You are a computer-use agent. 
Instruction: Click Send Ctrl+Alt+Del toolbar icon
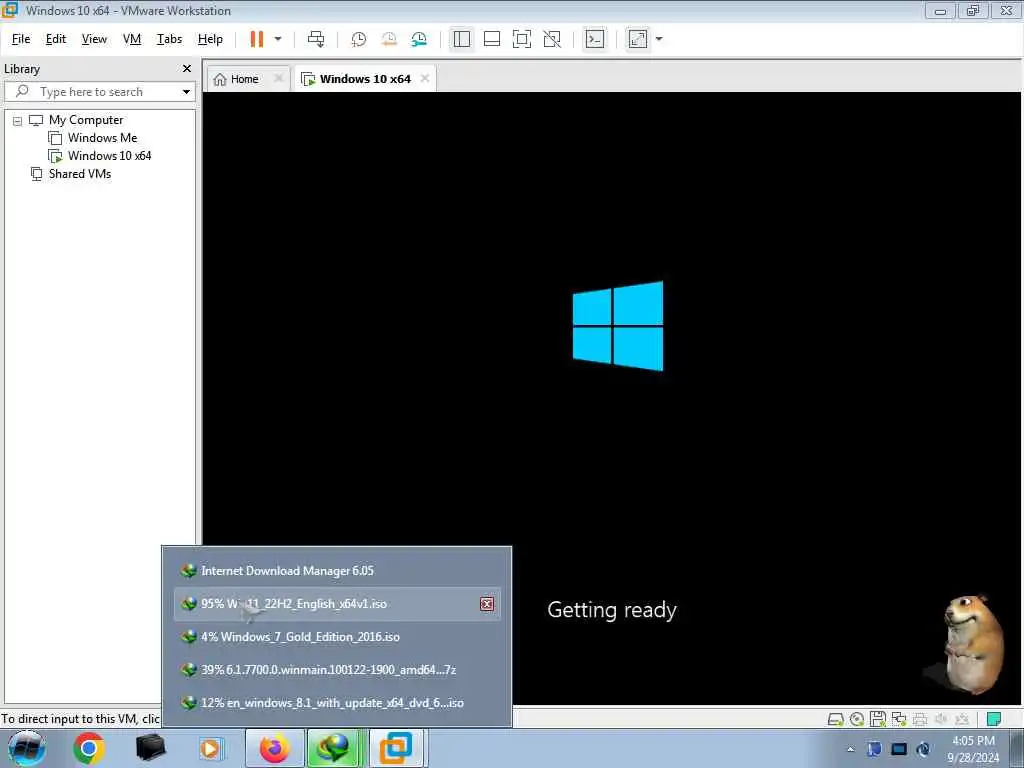pos(316,39)
